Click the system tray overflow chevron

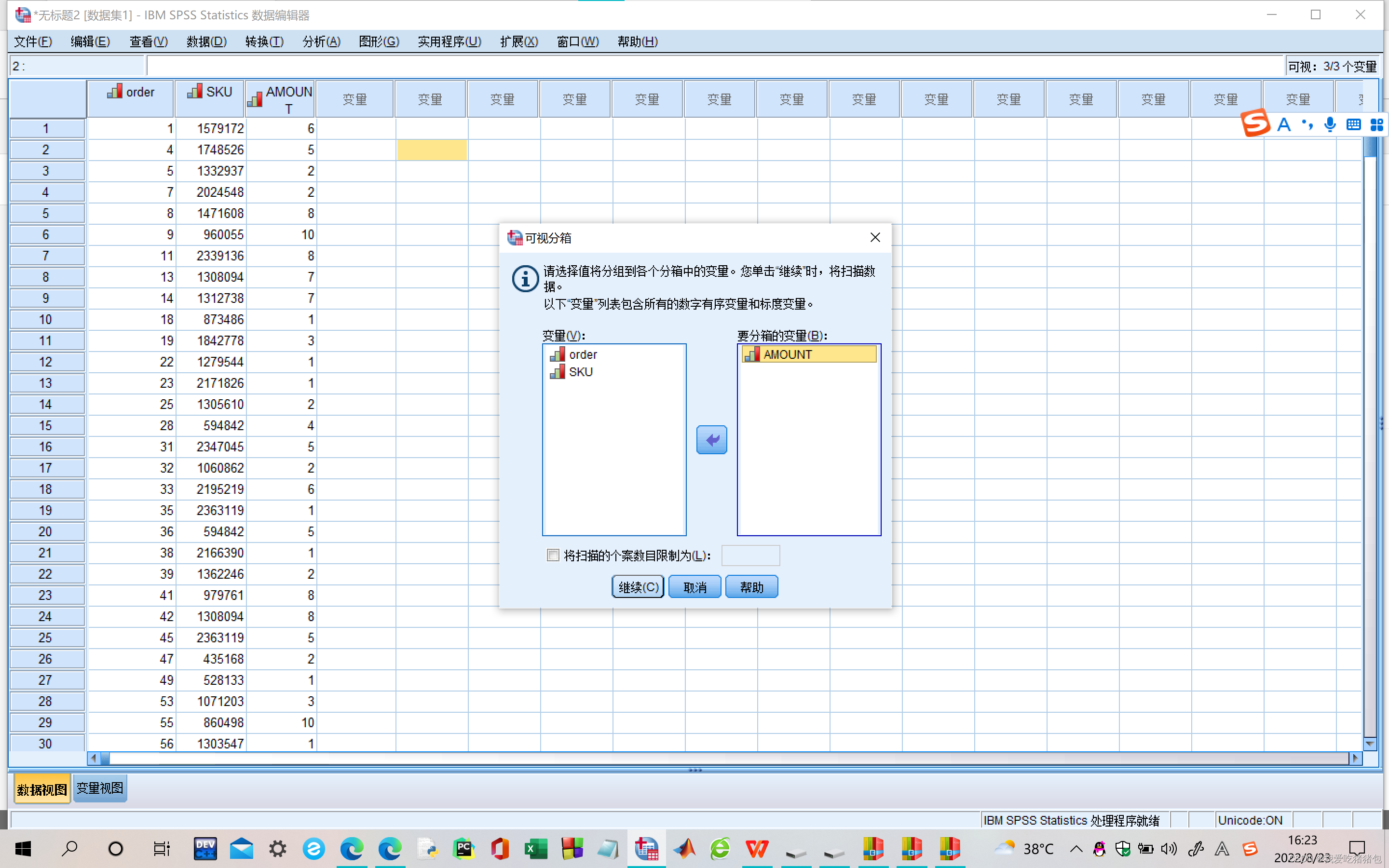pos(1076,849)
